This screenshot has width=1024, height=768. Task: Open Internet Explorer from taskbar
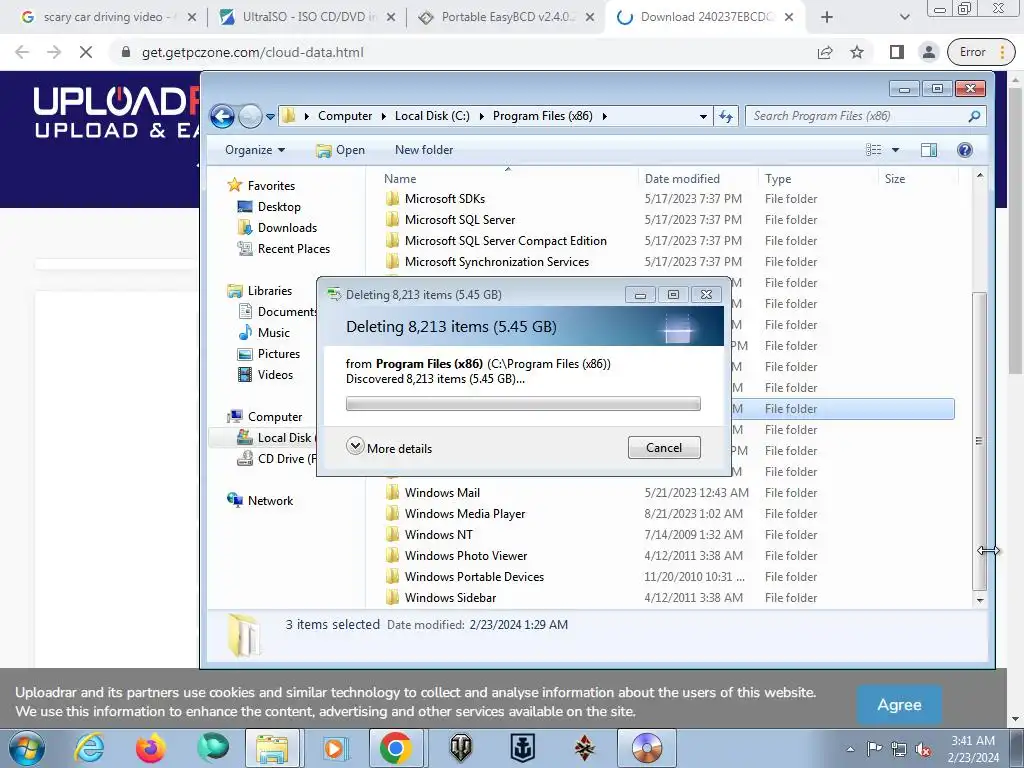click(x=89, y=748)
